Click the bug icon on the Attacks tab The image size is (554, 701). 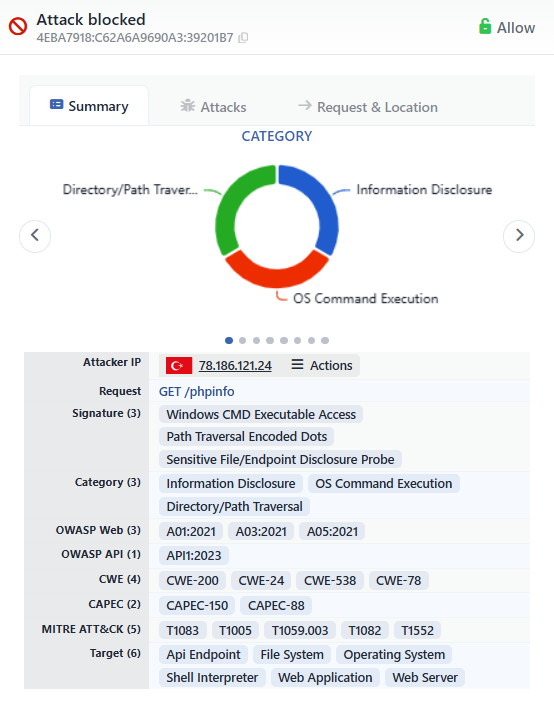coord(187,106)
